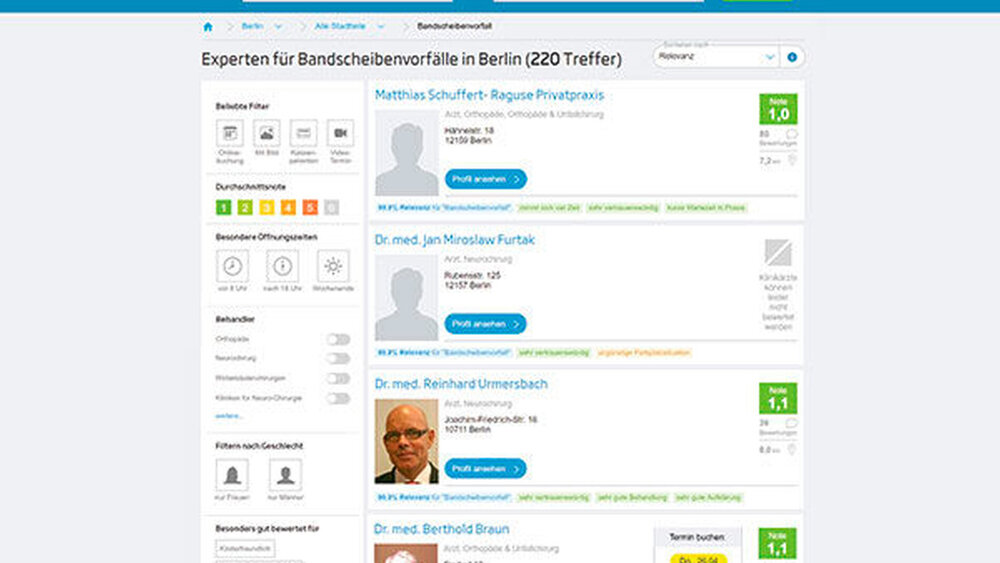Click the home icon in breadcrumb
1000x563 pixels.
208,26
